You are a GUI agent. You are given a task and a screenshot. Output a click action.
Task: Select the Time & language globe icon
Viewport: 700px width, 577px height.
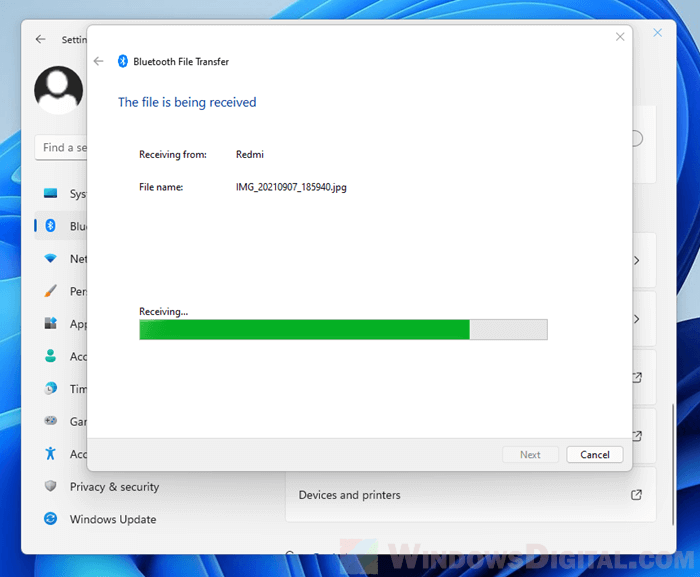pyautogui.click(x=51, y=389)
